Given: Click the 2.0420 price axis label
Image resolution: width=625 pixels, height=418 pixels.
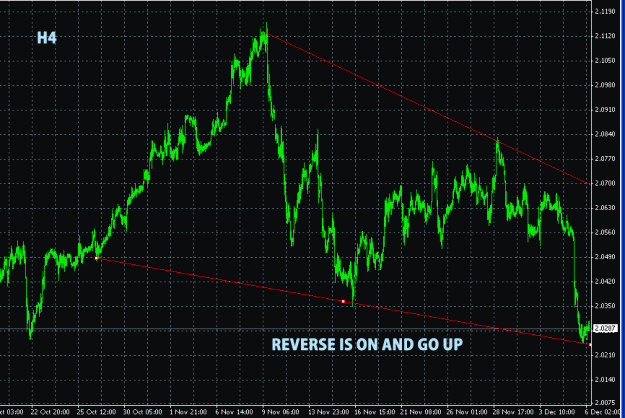Looking at the screenshot, I should point(605,281).
